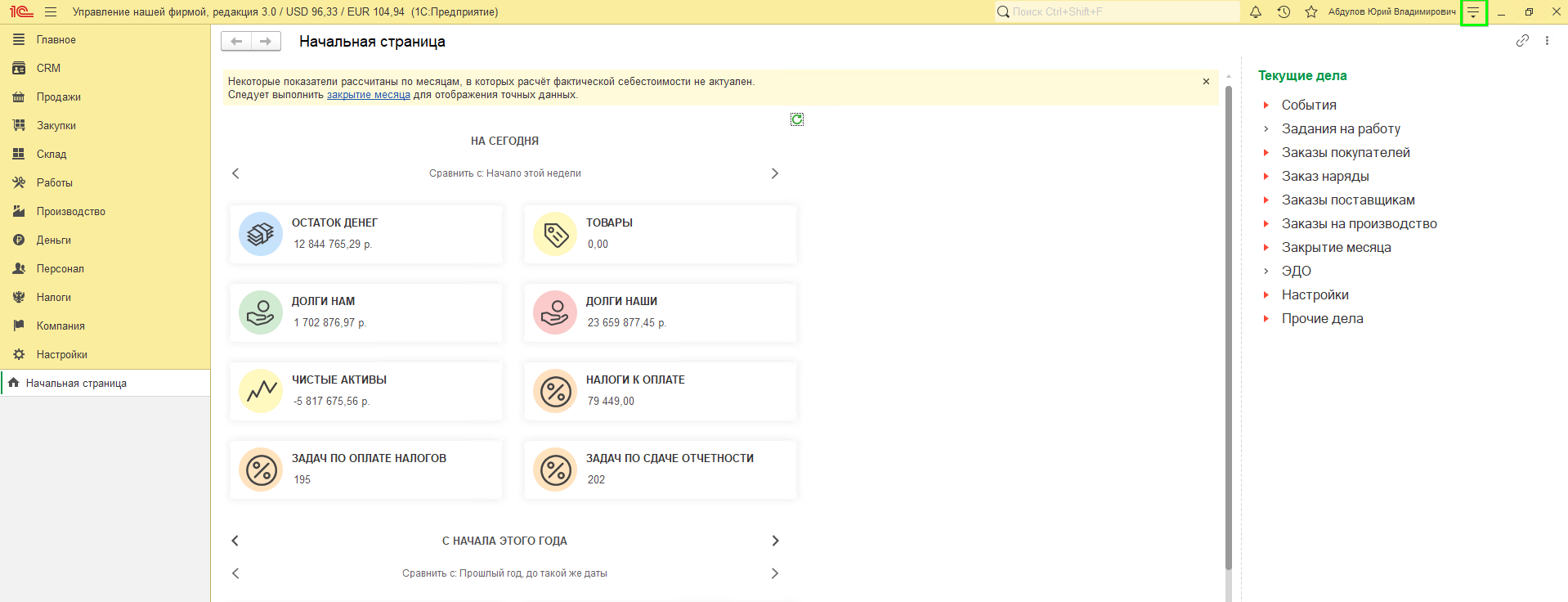Open the Склад section
This screenshot has width=1568, height=602.
[105, 154]
